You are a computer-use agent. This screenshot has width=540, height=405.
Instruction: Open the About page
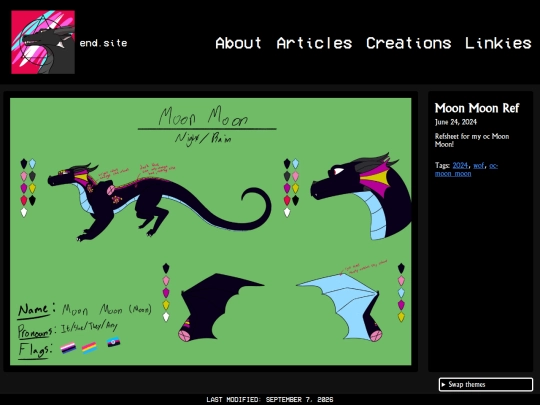[x=238, y=43]
